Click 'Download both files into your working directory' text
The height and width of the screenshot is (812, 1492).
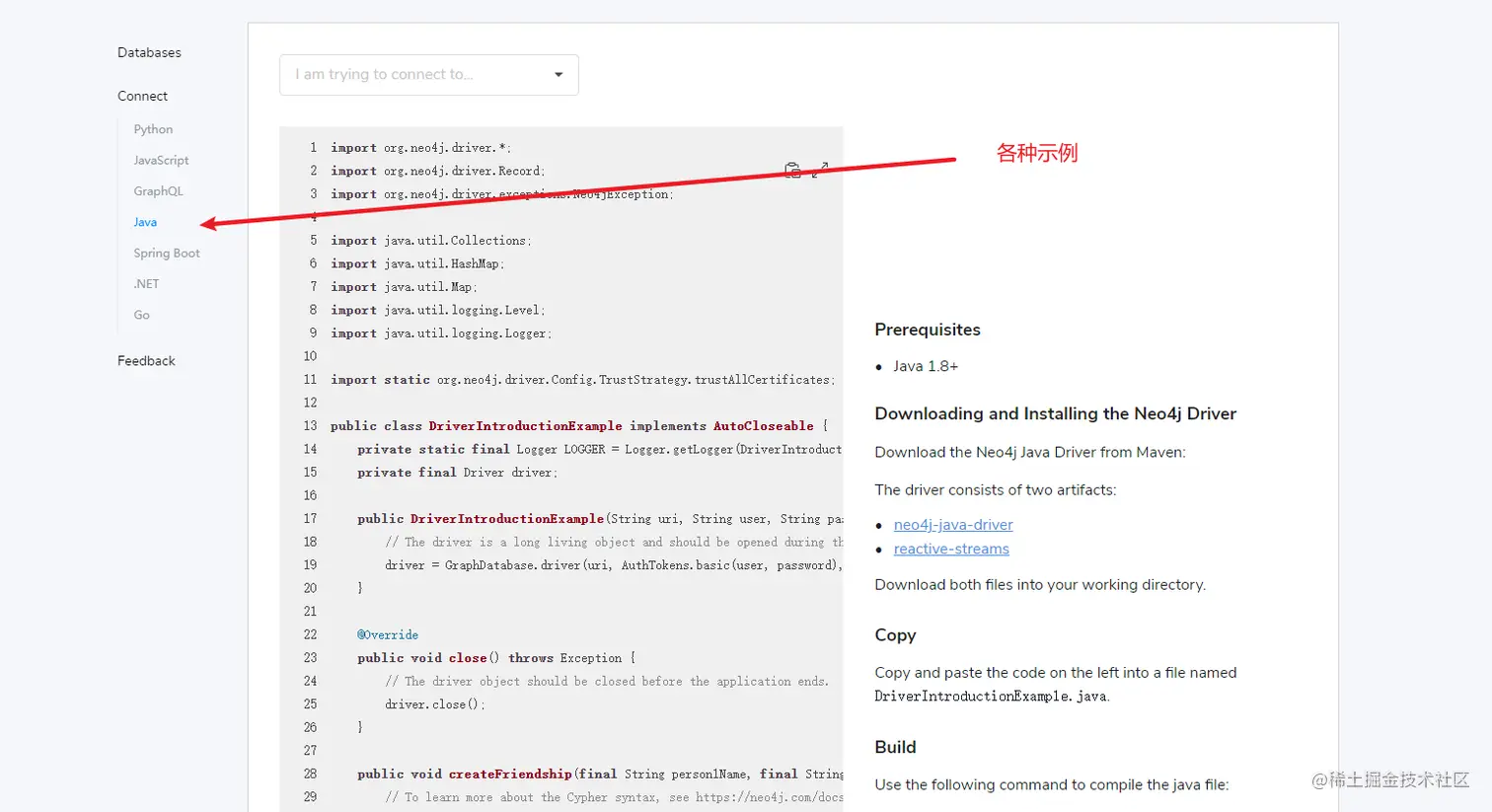click(x=1040, y=585)
